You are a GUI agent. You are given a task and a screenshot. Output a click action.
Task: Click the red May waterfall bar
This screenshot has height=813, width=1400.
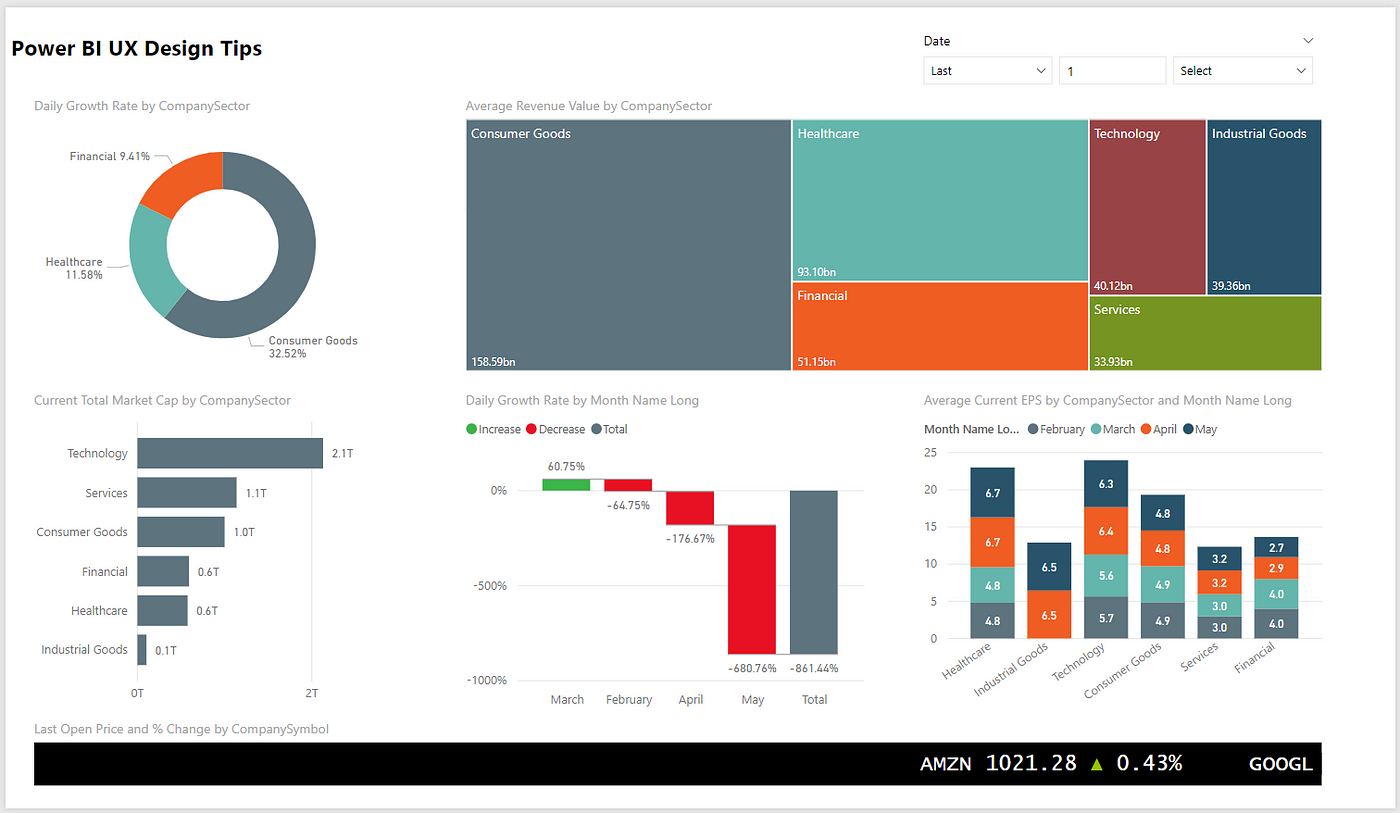752,589
